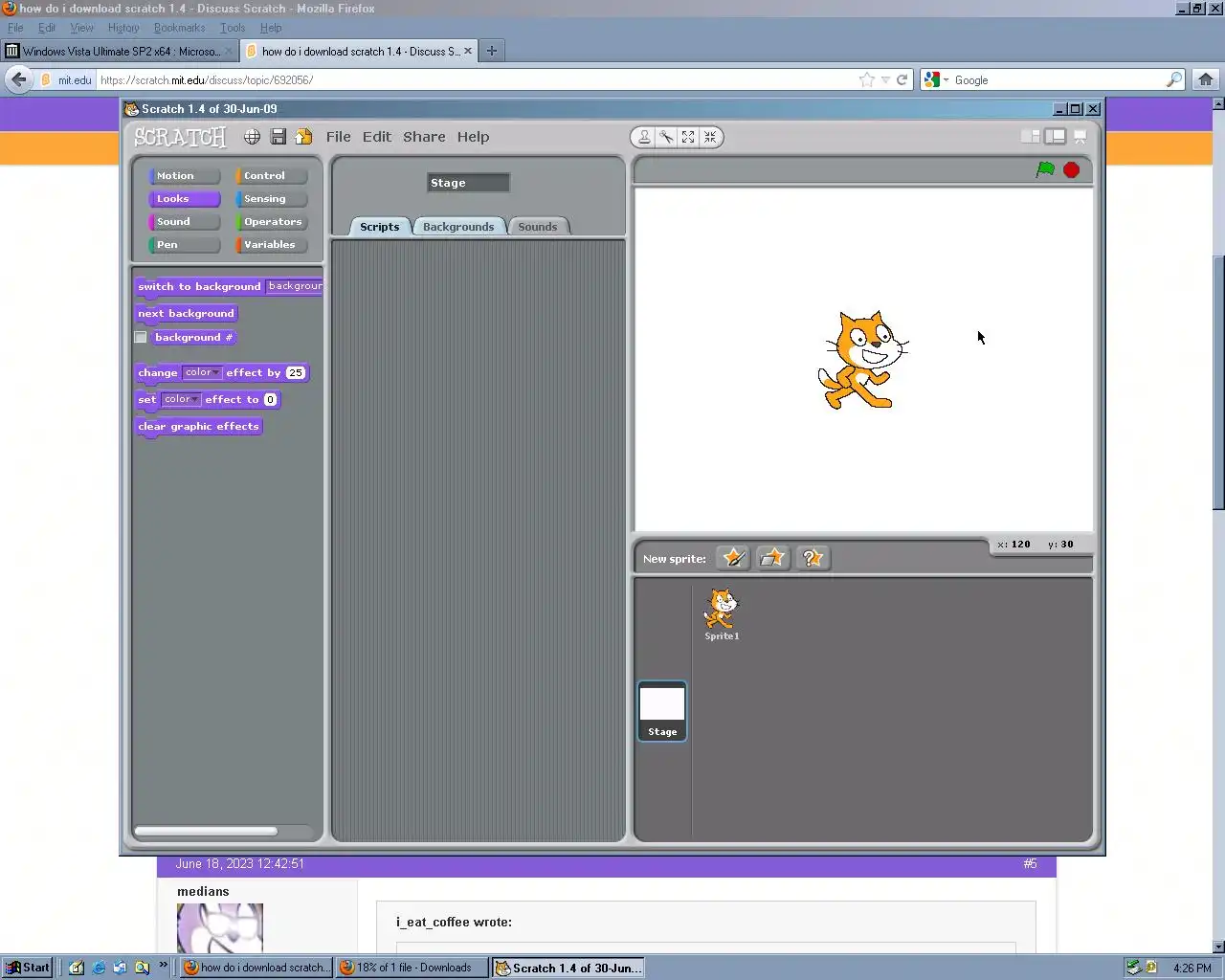
Task: Toggle the background # stage monitor checkbox
Action: point(141,337)
